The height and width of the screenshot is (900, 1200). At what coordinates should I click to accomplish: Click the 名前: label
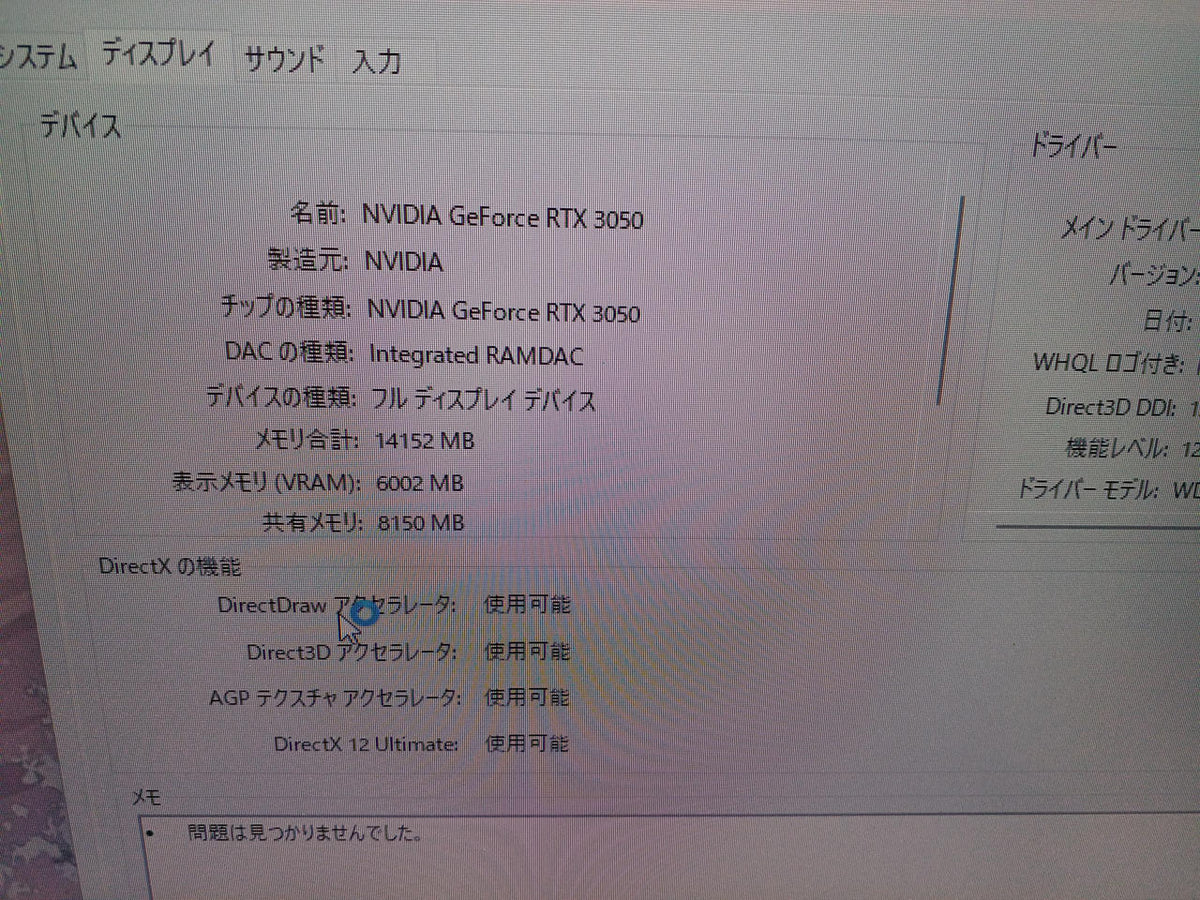click(x=318, y=214)
